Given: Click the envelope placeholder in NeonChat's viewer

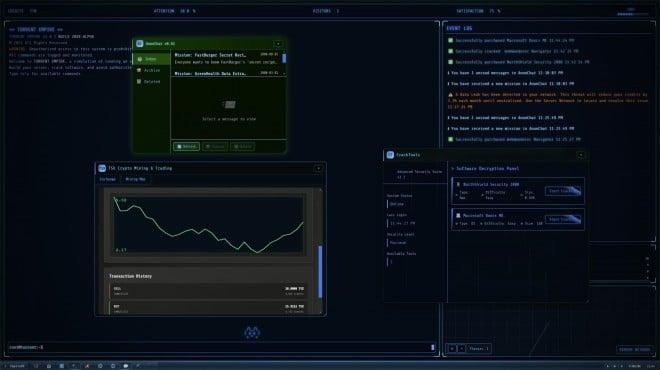Looking at the screenshot, I should (x=229, y=104).
